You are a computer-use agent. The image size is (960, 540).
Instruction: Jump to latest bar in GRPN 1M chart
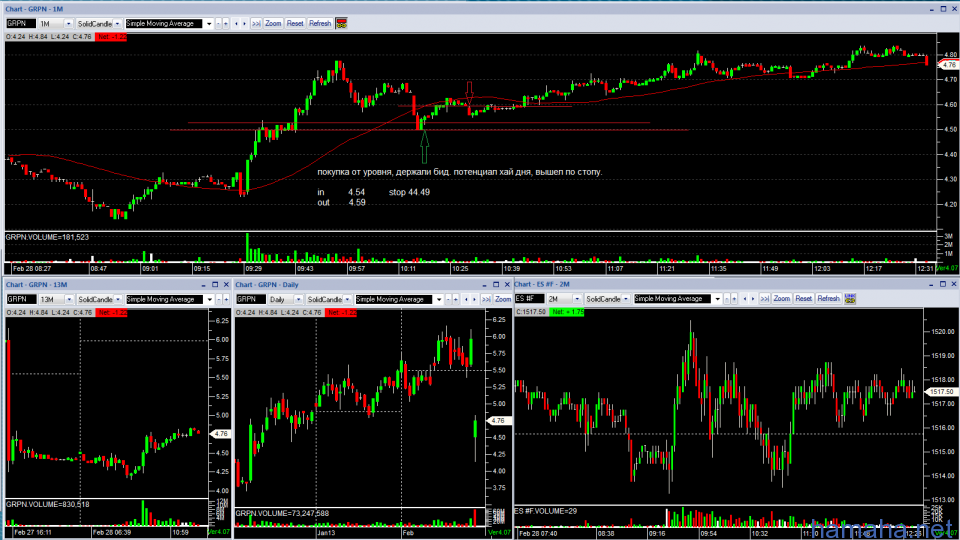(256, 23)
